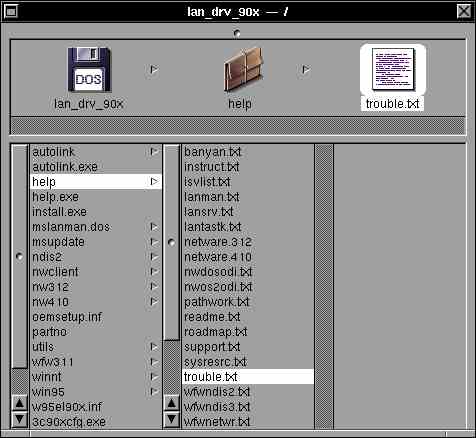Viewport: 476px width, 438px height.
Task: Expand the mslanman.dos folder arrow
Action: 154,227
